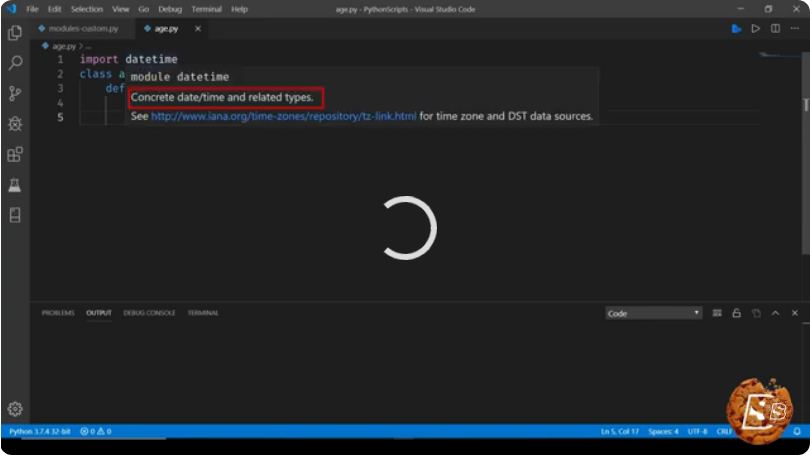Switch to the modules-custom.py tab
Screen dimensions: 810x455
click(79, 28)
